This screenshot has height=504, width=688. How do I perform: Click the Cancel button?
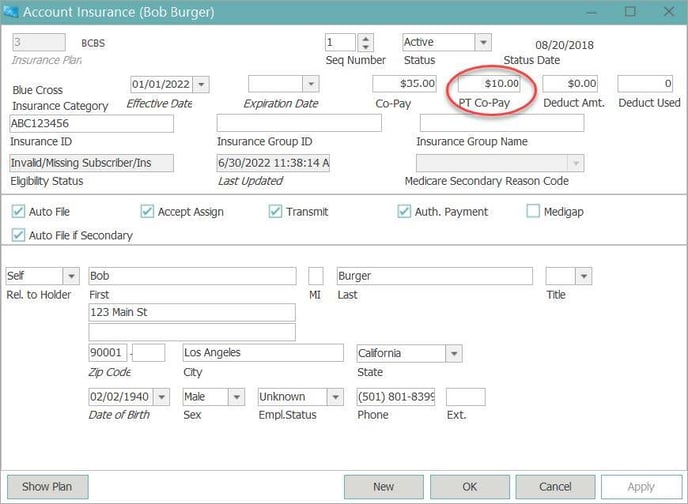point(555,487)
